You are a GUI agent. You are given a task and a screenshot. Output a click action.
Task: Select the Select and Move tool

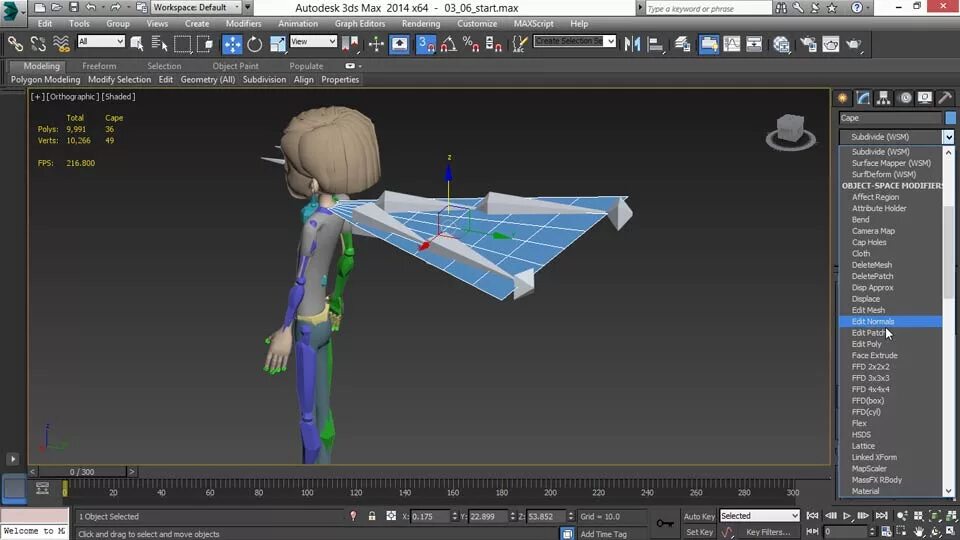click(x=232, y=44)
